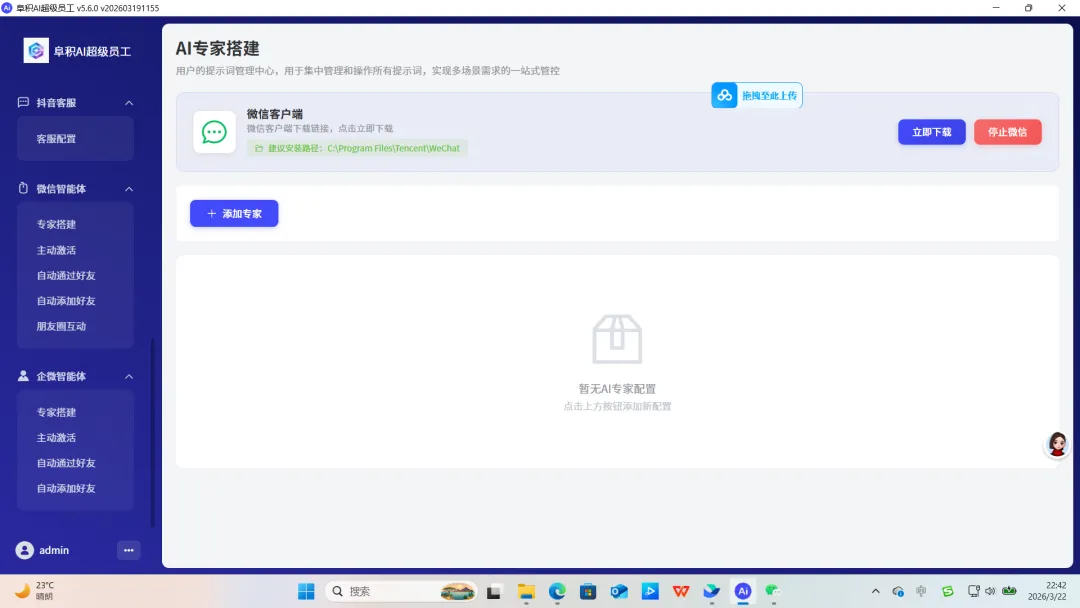Click the AI专家搭建 page heading

pos(218,48)
